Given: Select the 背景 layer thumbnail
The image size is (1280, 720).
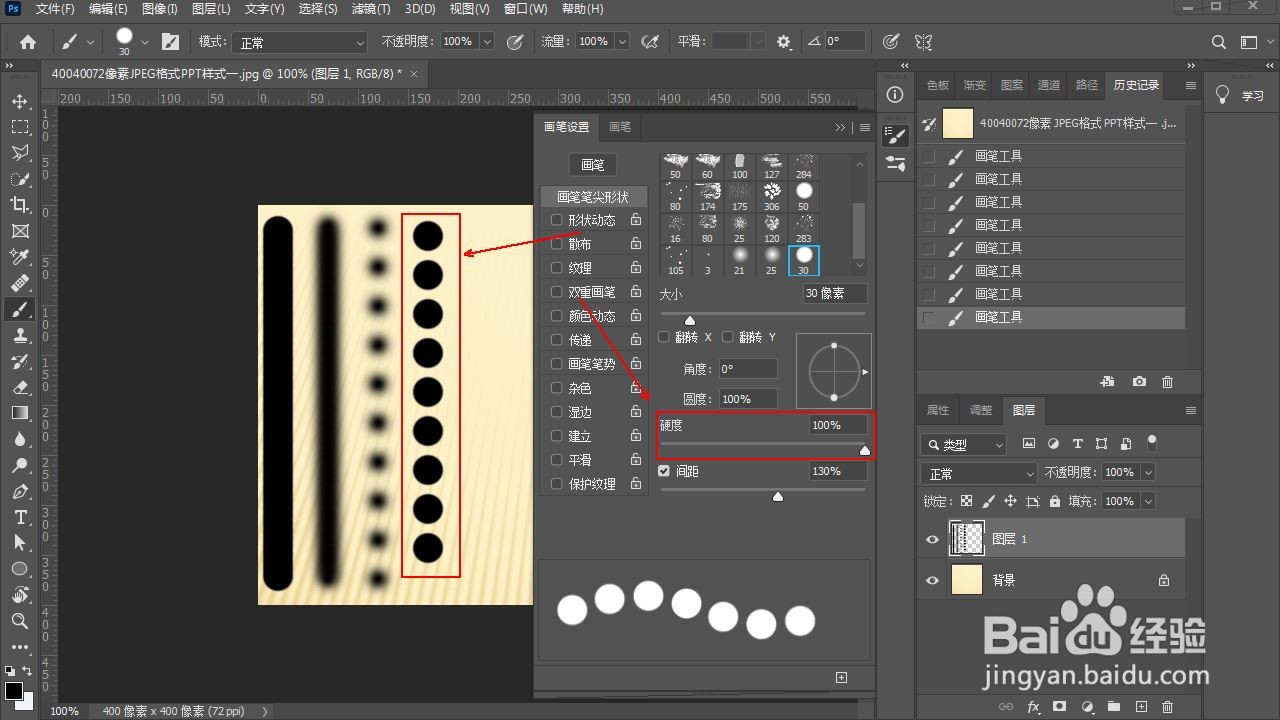Looking at the screenshot, I should tap(966, 580).
